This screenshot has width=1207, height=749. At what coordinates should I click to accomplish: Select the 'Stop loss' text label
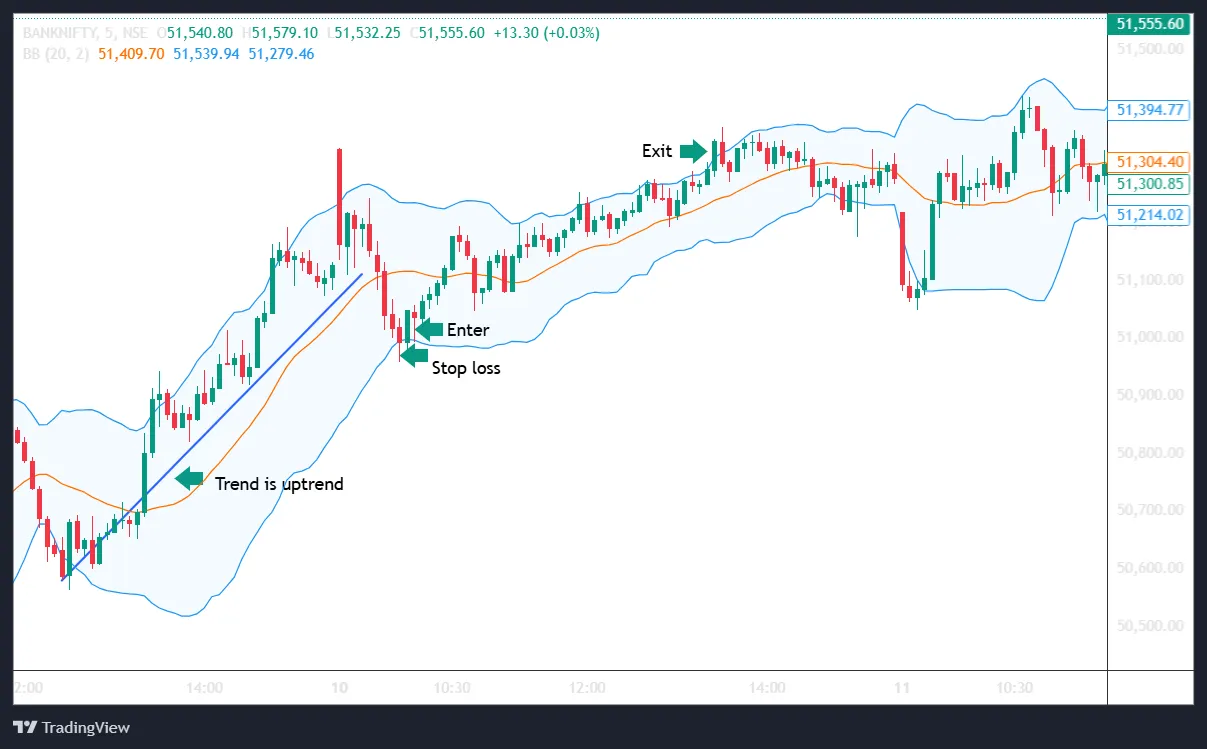[x=466, y=368]
